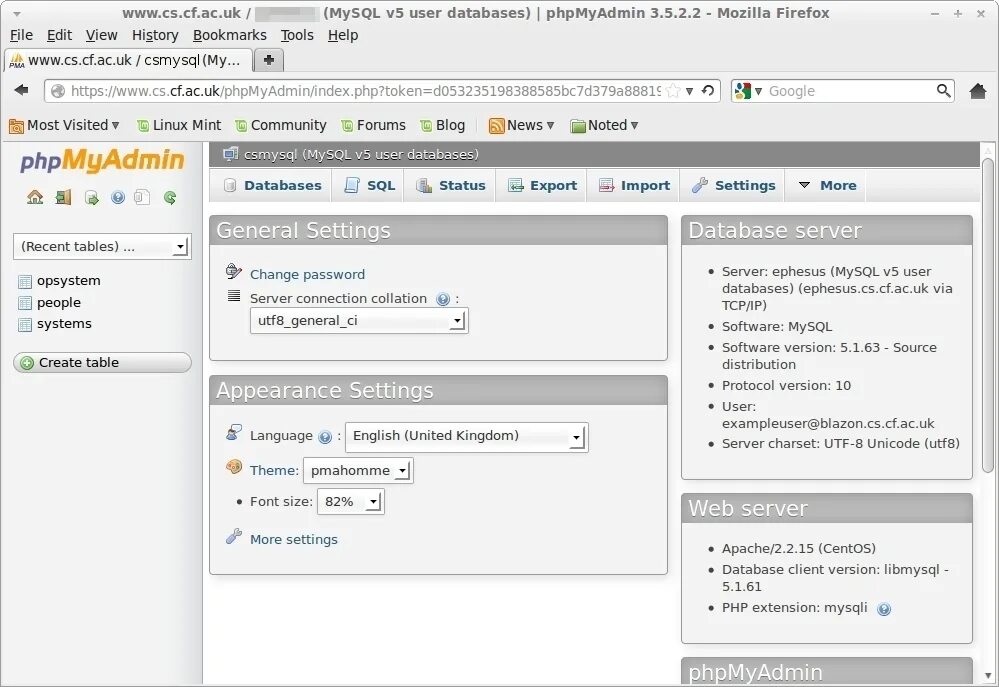Open help for Server connection collation
Viewport: 999px width, 687px height.
coord(443,299)
